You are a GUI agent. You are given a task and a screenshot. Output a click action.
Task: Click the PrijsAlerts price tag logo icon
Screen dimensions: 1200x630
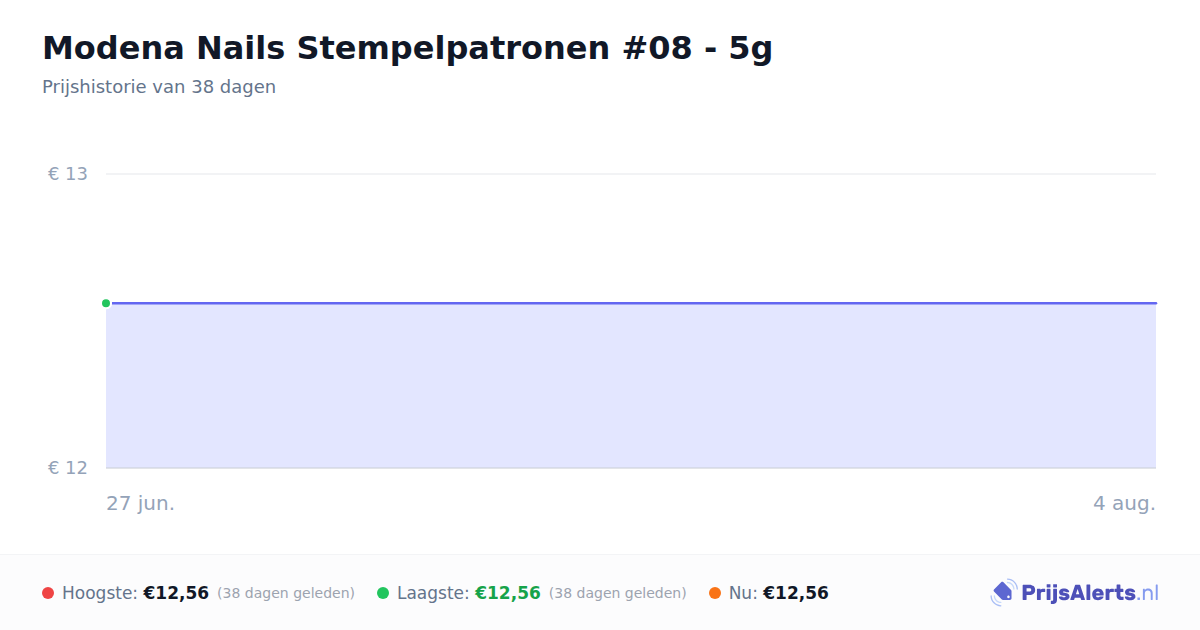1003,593
